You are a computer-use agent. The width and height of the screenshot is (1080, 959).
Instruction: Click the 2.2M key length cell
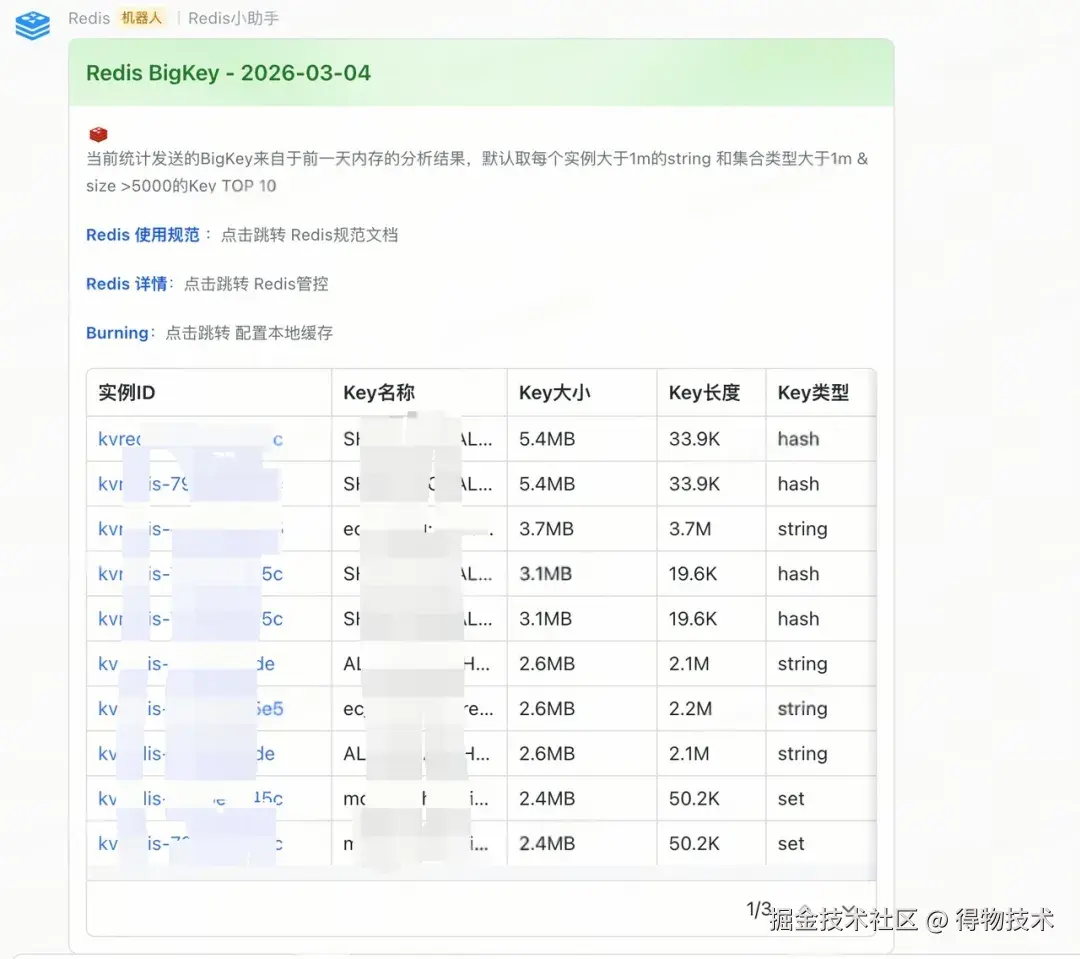tap(690, 708)
